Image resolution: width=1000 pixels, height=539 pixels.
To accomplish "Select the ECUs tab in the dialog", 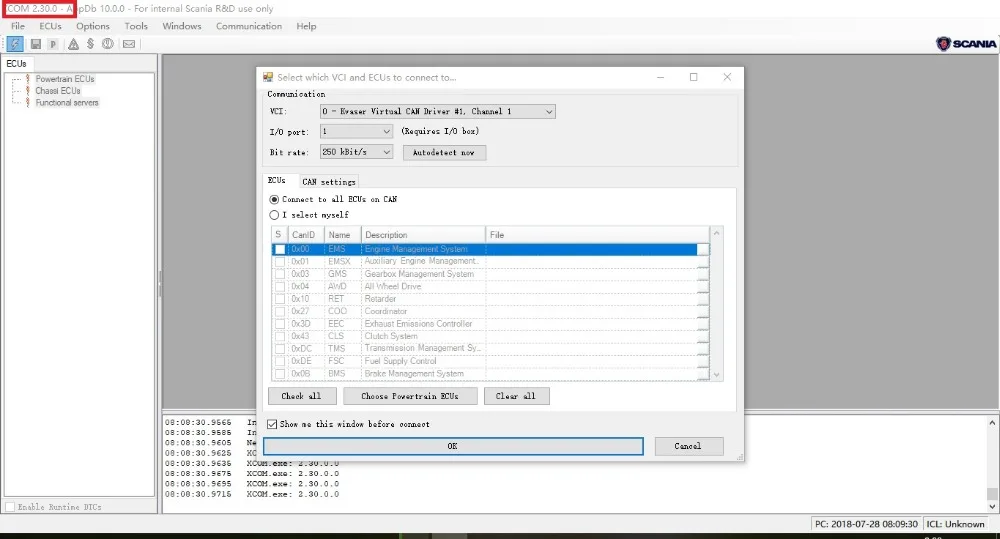I will [277, 181].
